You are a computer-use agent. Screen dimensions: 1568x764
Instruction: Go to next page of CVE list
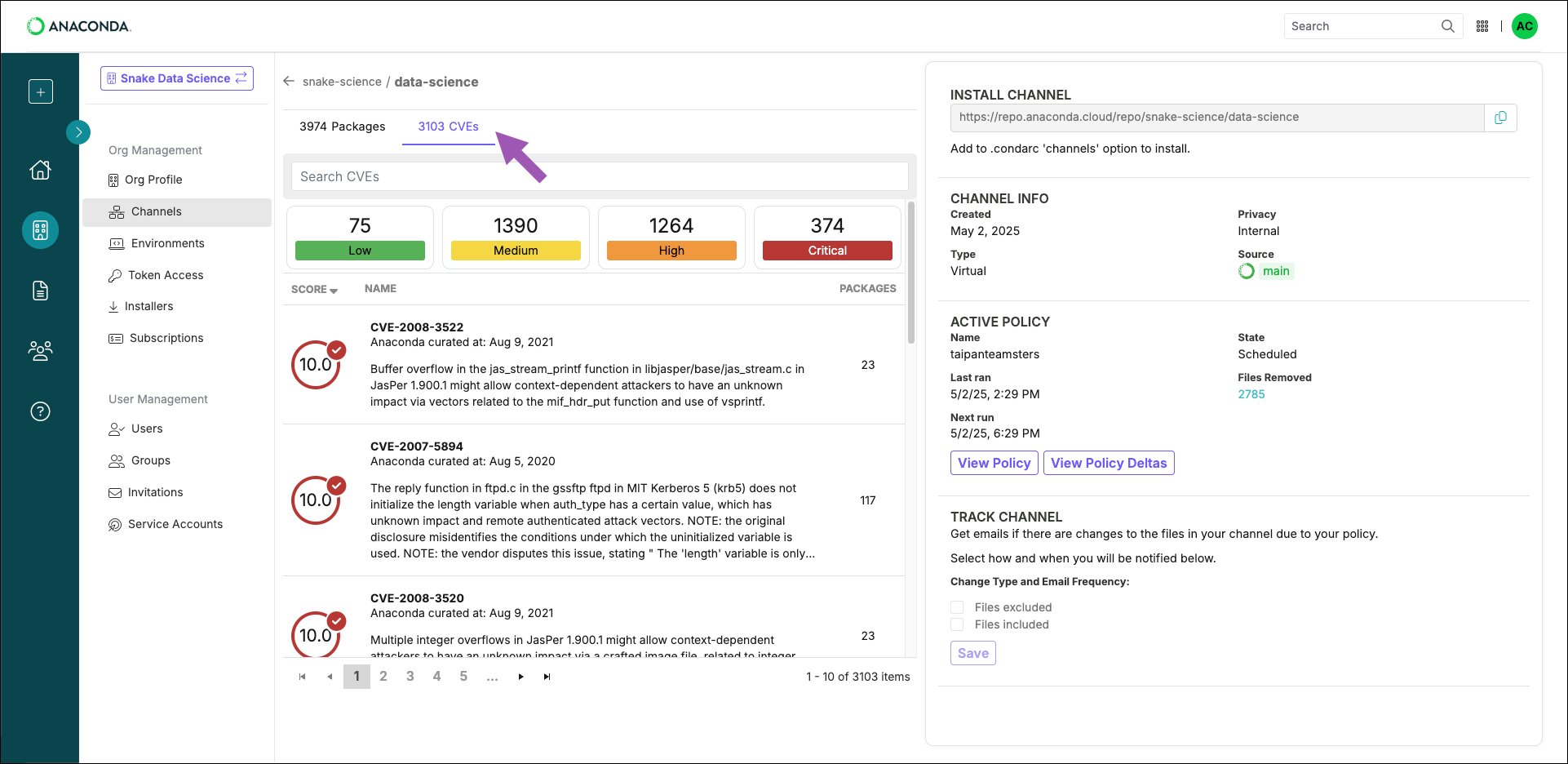pos(520,677)
